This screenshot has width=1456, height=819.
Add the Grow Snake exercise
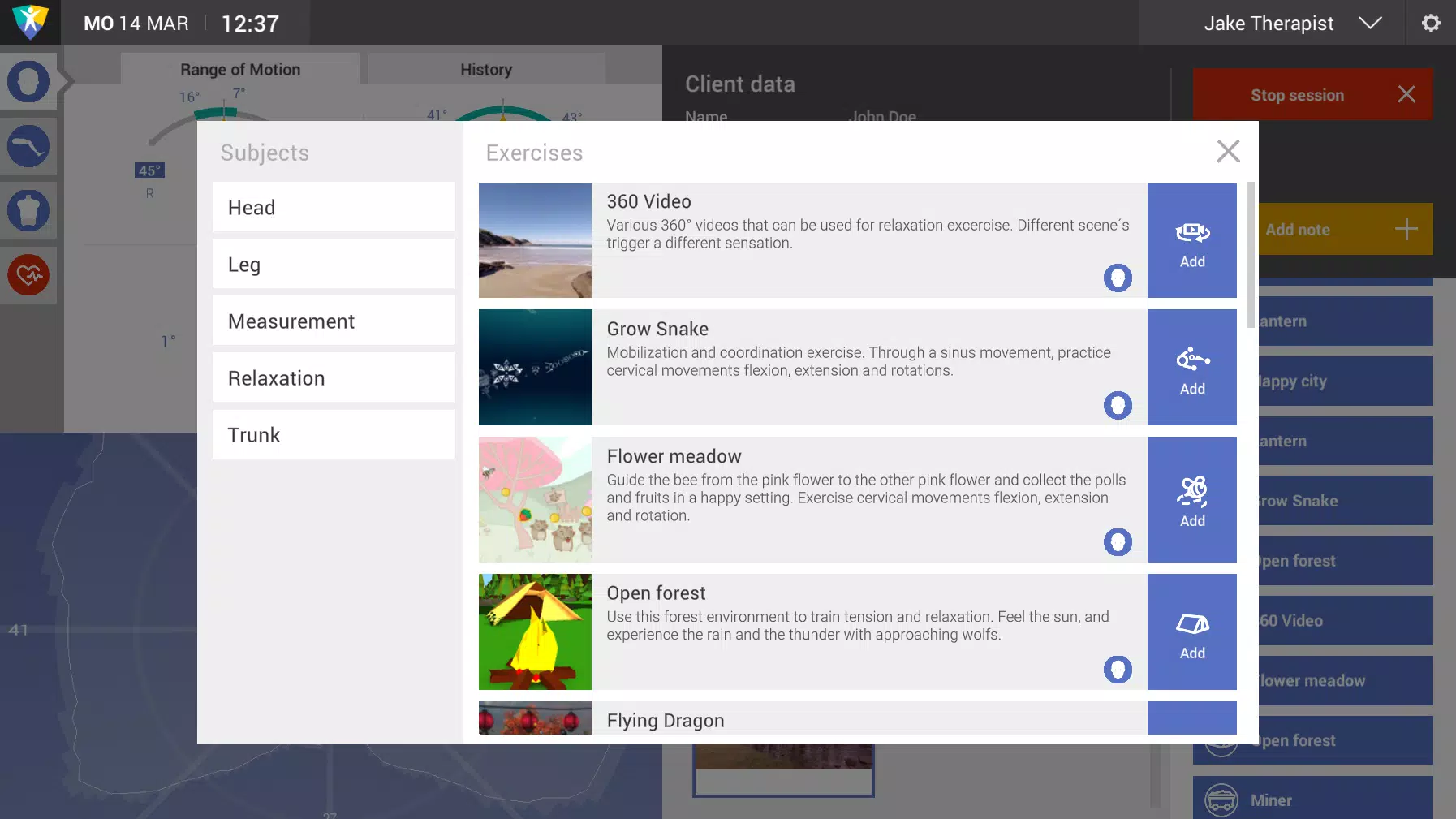click(1192, 368)
